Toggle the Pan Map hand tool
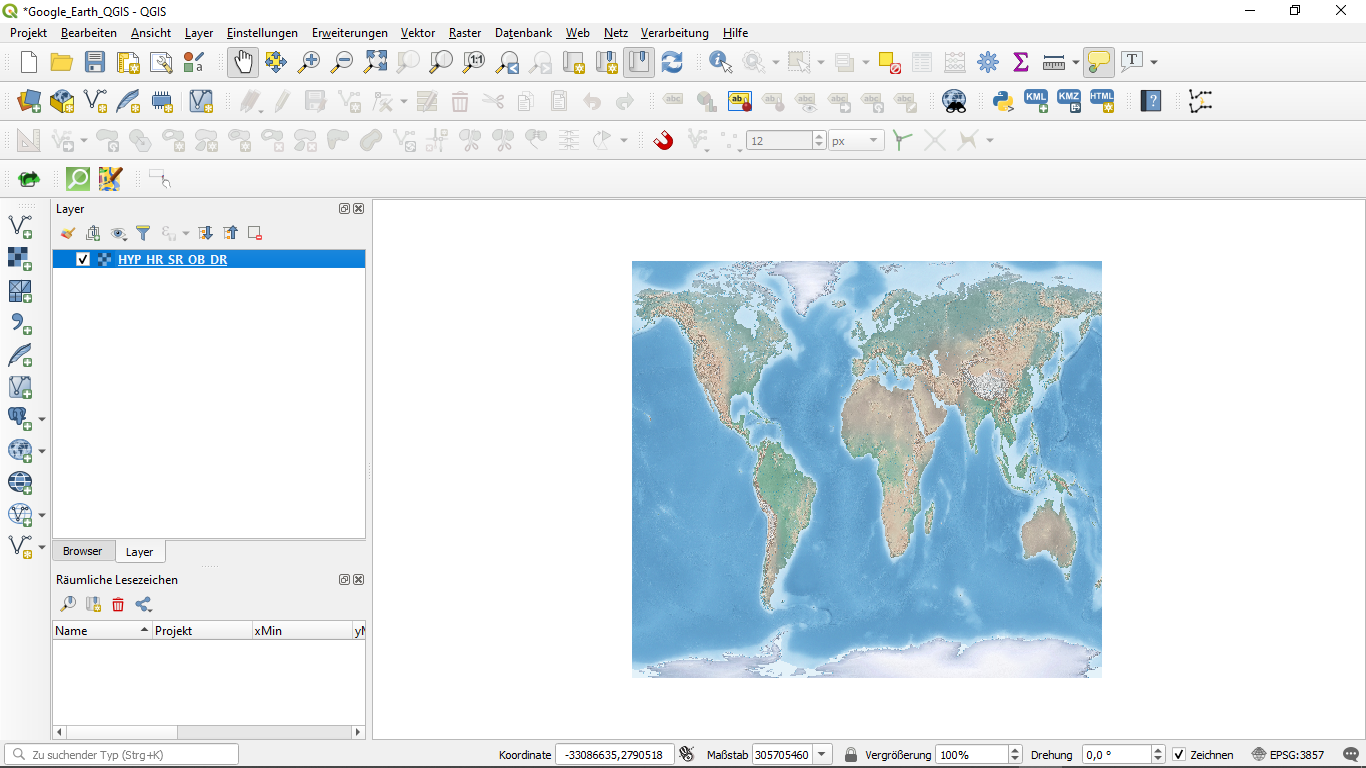 242,62
